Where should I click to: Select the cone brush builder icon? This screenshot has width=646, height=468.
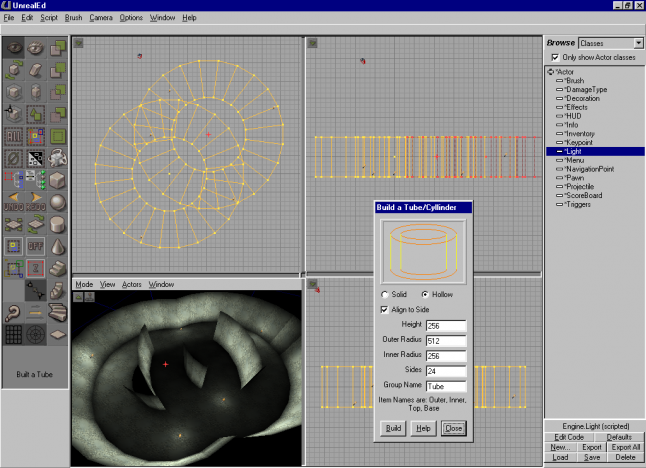(x=59, y=246)
